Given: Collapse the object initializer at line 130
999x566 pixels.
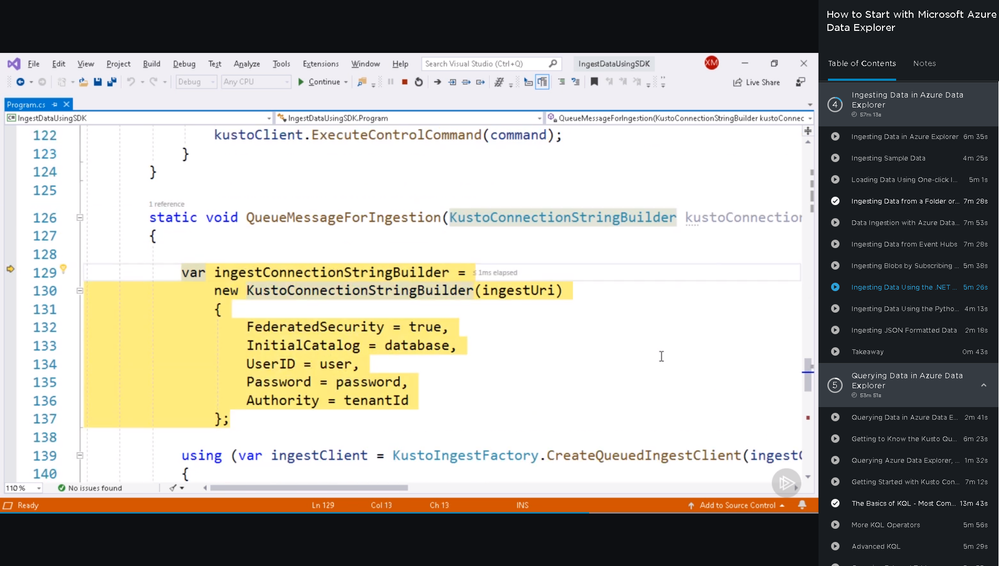Looking at the screenshot, I should [80, 291].
